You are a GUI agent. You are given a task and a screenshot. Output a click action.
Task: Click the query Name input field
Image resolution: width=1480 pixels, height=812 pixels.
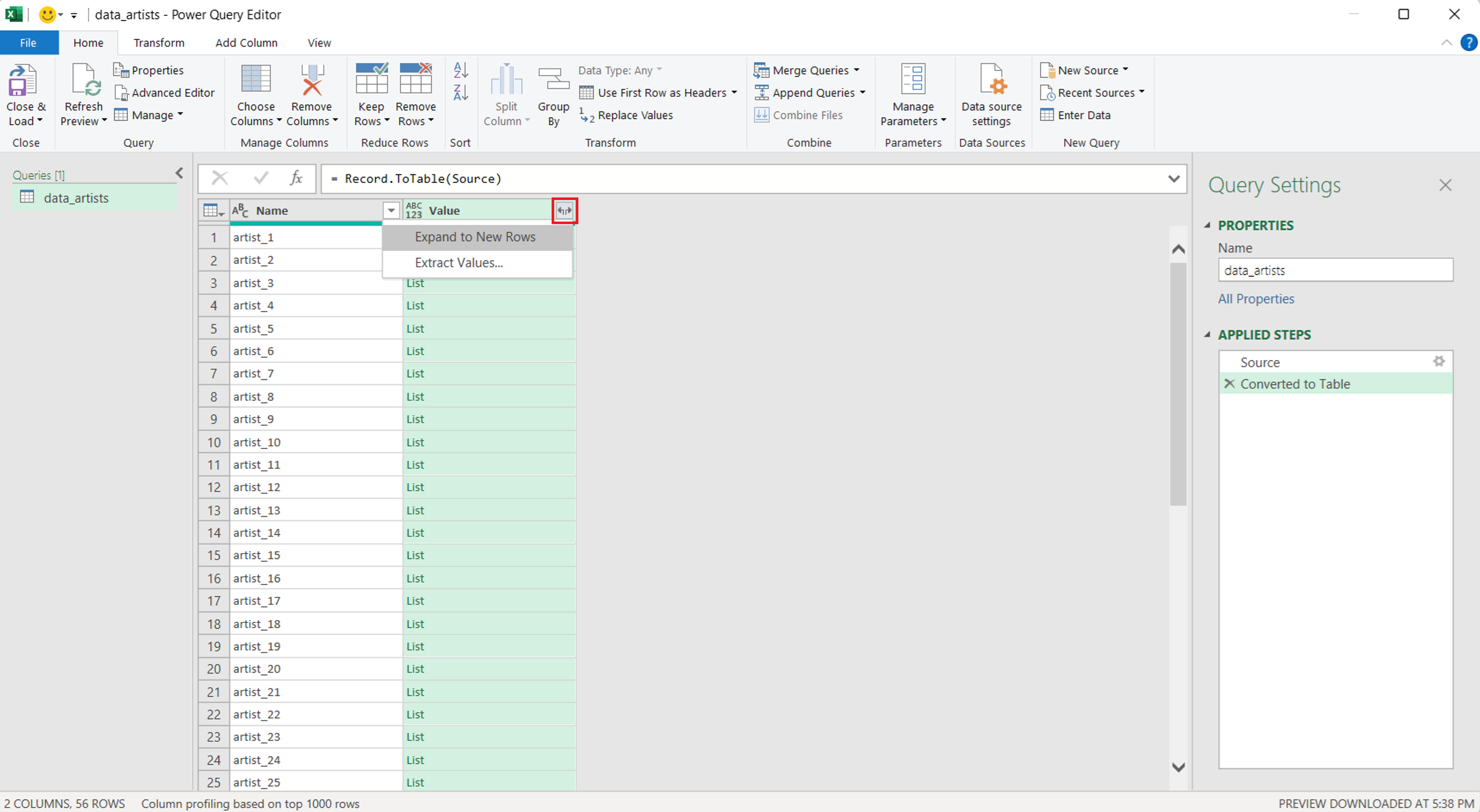(1335, 270)
